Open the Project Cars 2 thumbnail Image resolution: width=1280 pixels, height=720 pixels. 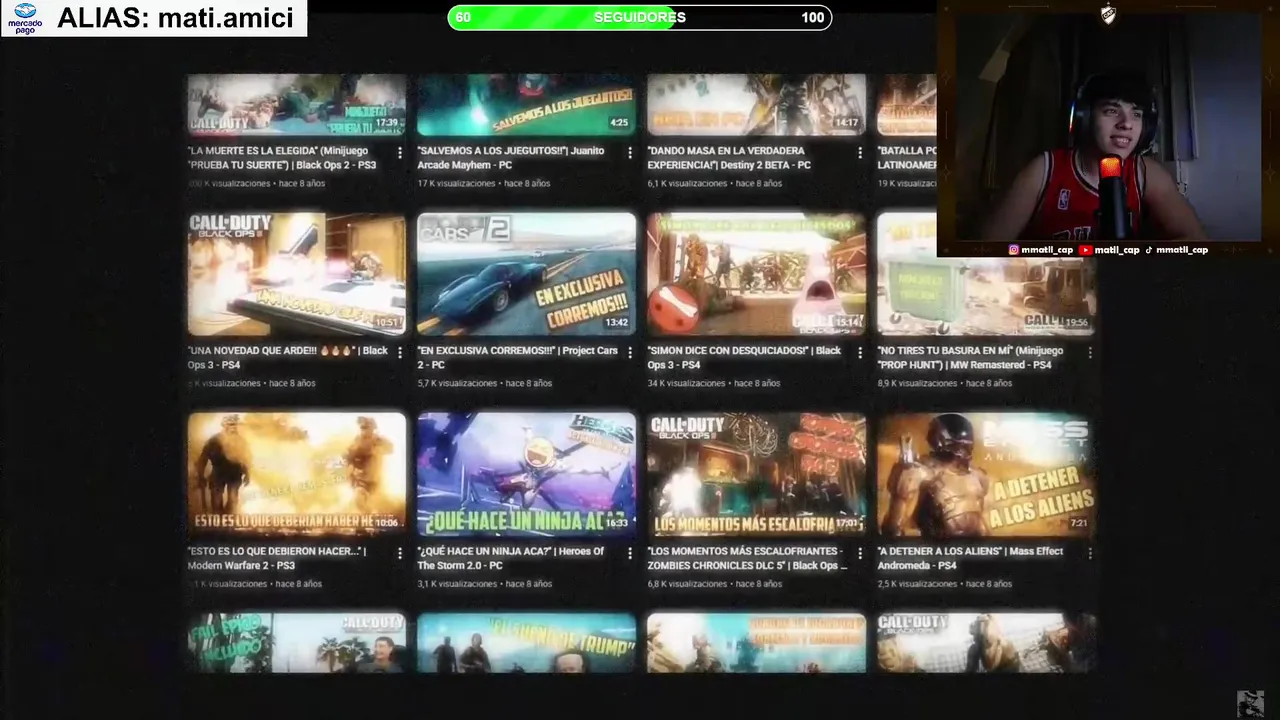[527, 274]
